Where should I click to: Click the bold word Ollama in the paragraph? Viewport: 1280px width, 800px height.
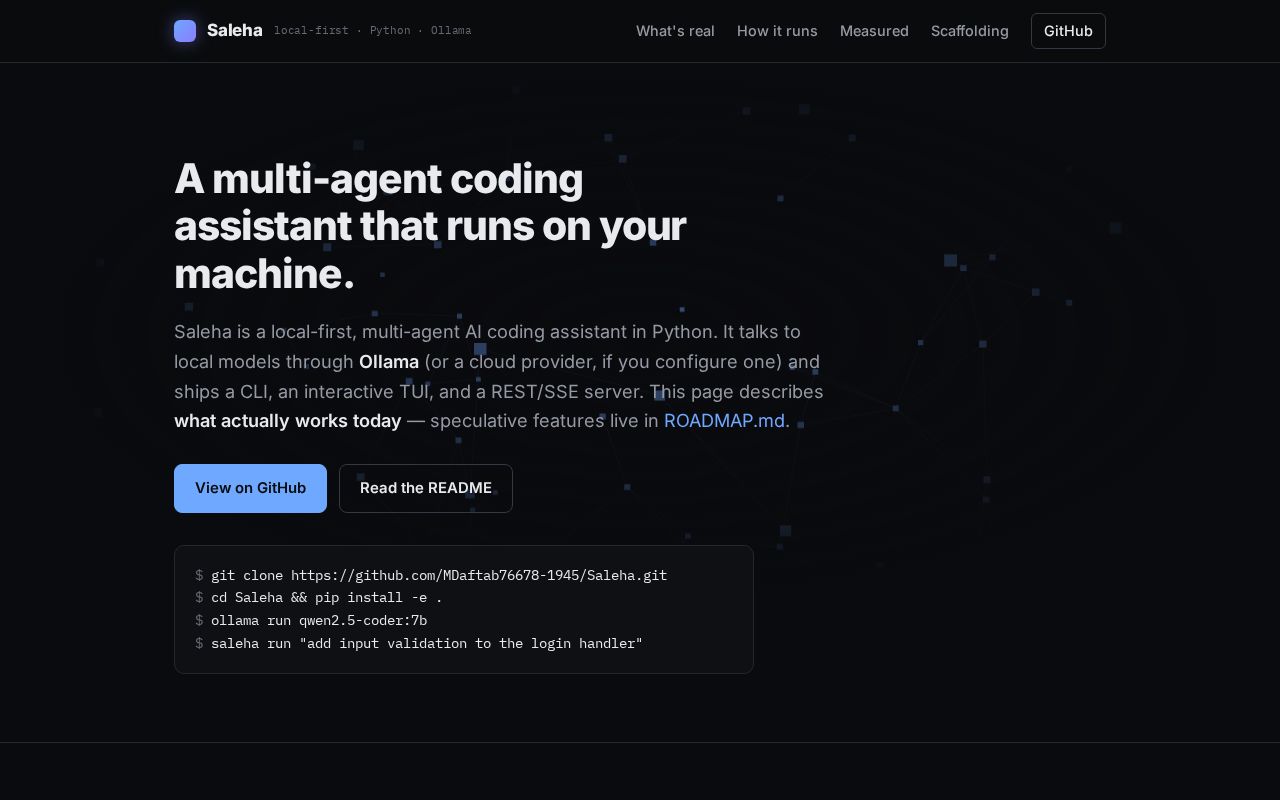click(389, 362)
